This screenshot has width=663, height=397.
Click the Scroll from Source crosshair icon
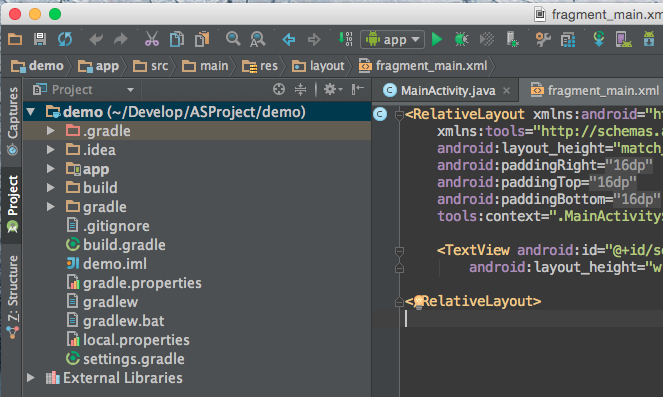click(x=279, y=89)
